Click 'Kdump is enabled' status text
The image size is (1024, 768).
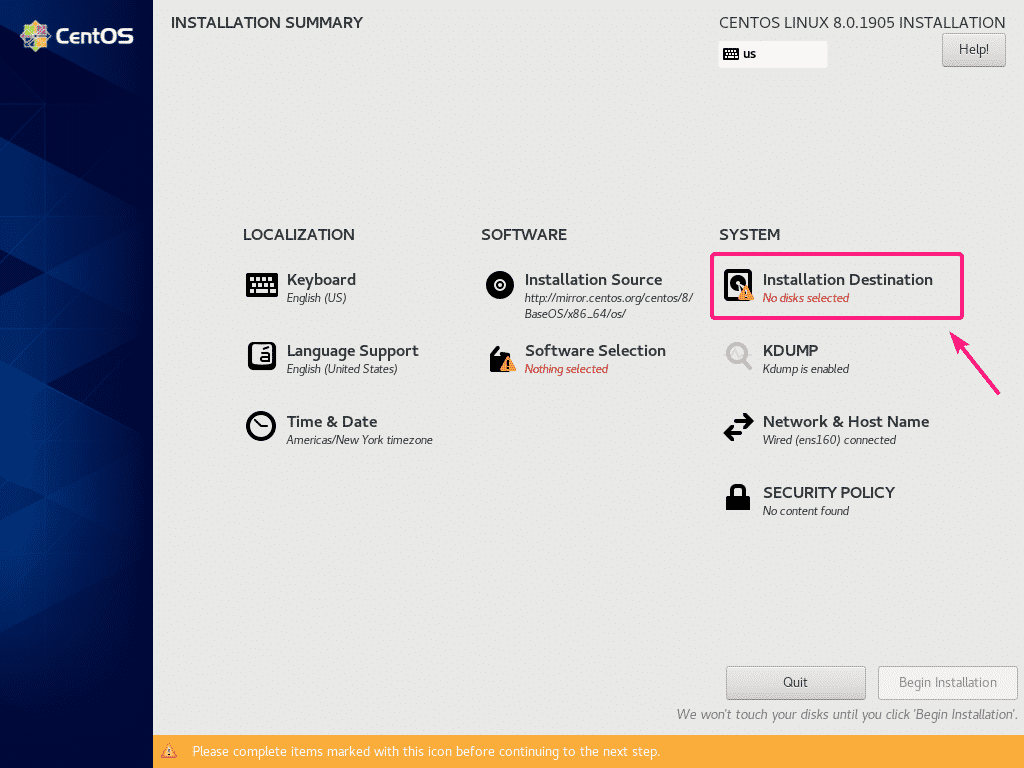[x=806, y=369]
